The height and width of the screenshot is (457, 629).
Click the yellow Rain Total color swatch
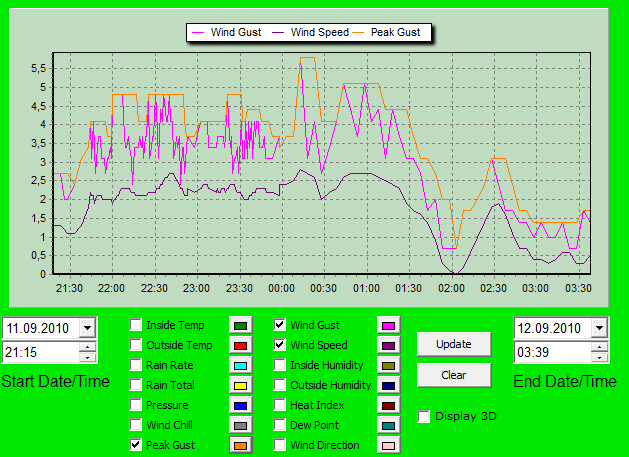(x=239, y=385)
